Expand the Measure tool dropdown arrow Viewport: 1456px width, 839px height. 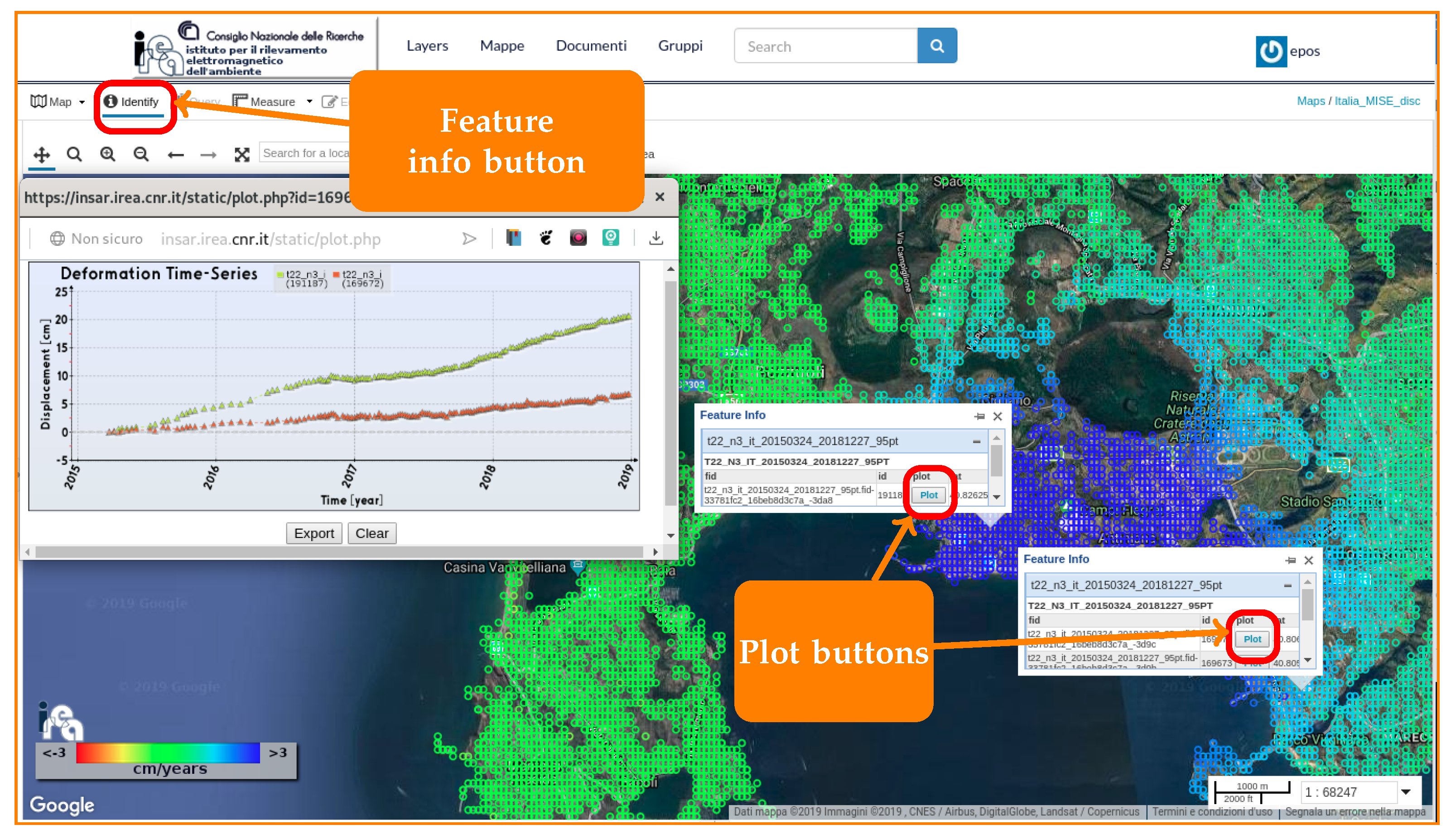point(309,102)
